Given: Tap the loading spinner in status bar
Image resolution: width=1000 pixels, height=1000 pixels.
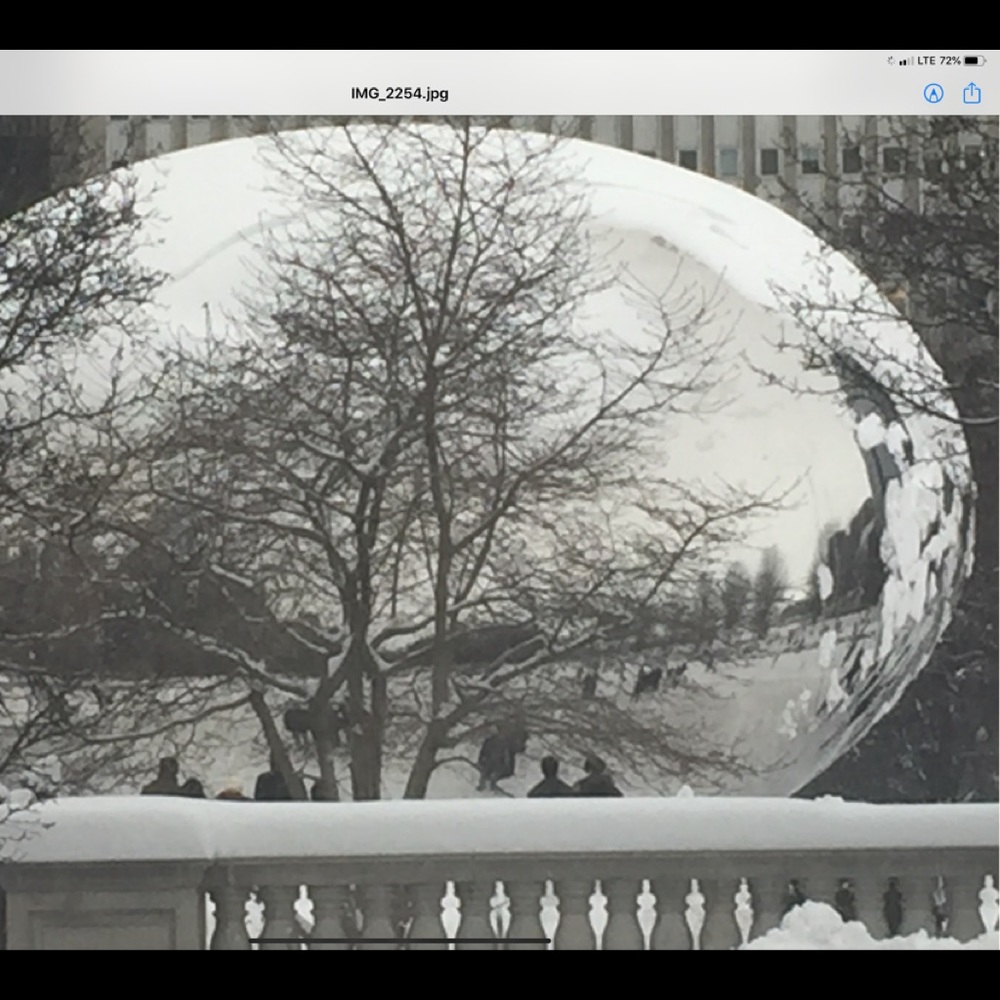Looking at the screenshot, I should pos(890,61).
